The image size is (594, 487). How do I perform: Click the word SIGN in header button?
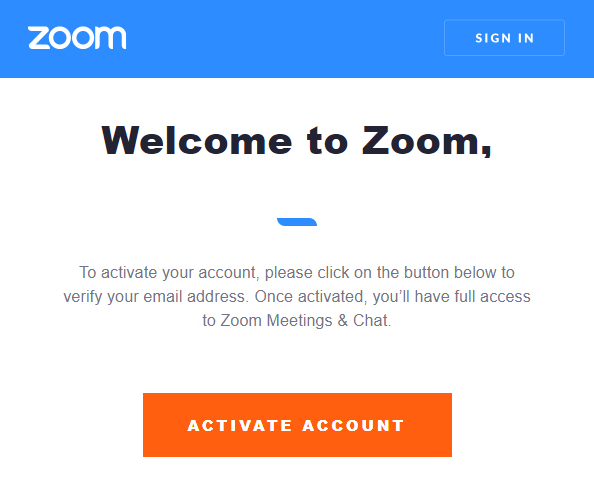click(493, 38)
